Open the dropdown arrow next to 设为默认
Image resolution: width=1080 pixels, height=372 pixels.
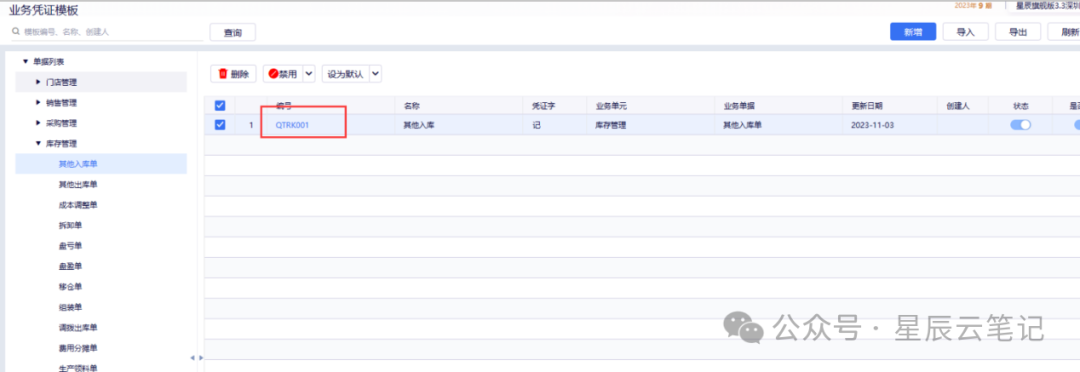pos(375,74)
